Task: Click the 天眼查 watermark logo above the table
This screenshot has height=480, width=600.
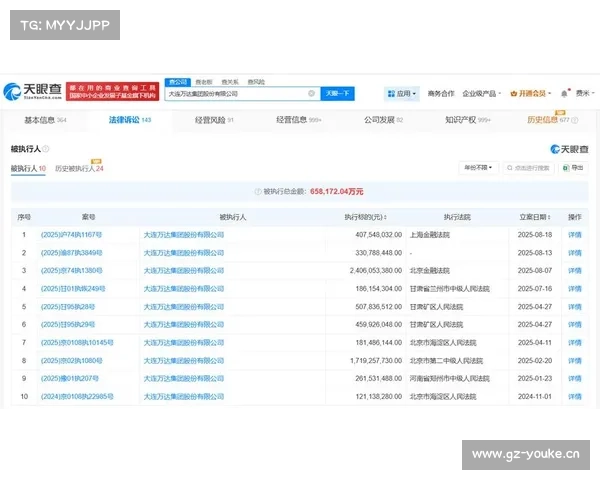Action: pos(569,148)
